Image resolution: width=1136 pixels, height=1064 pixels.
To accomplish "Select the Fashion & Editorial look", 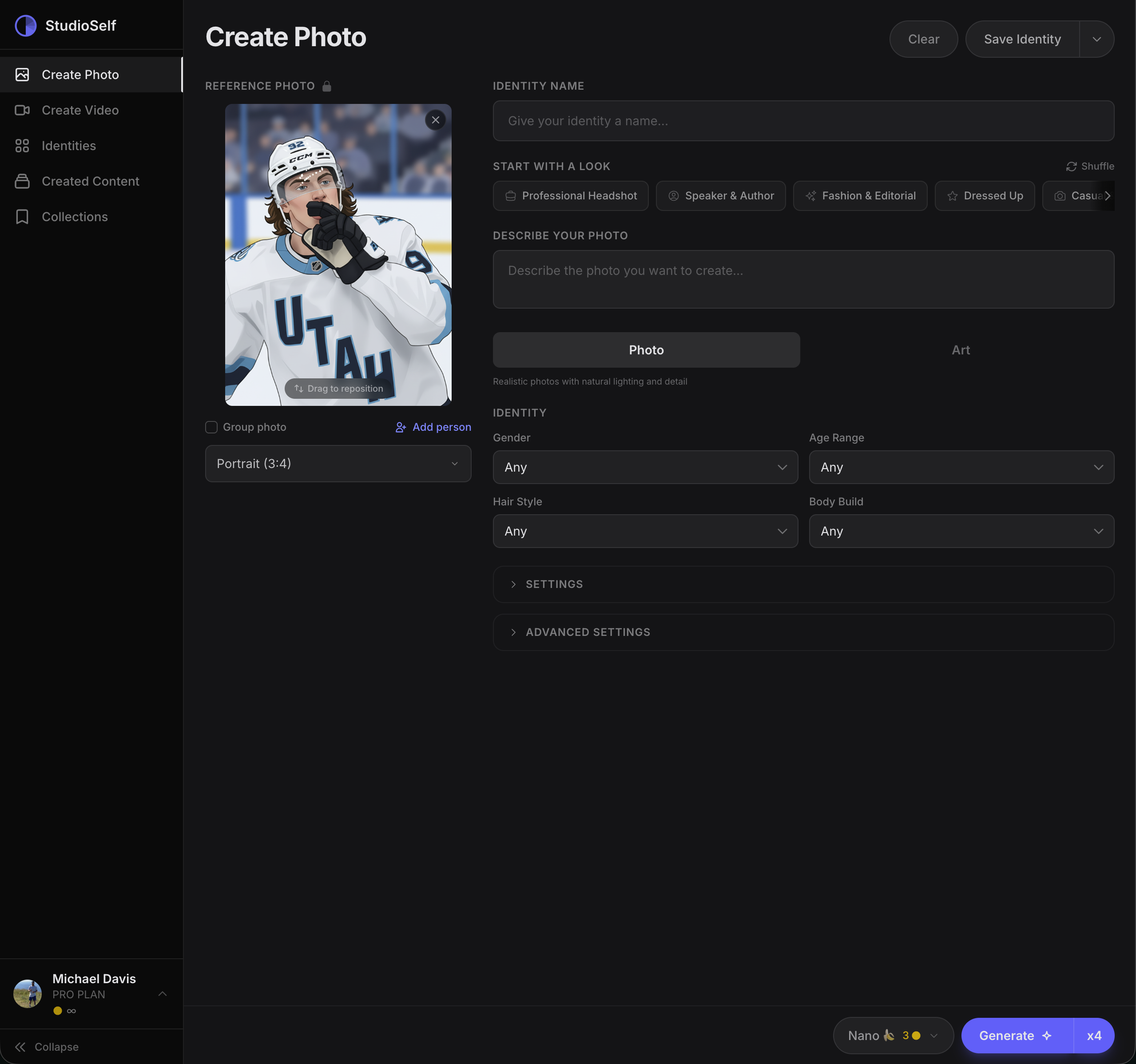I will click(x=860, y=195).
